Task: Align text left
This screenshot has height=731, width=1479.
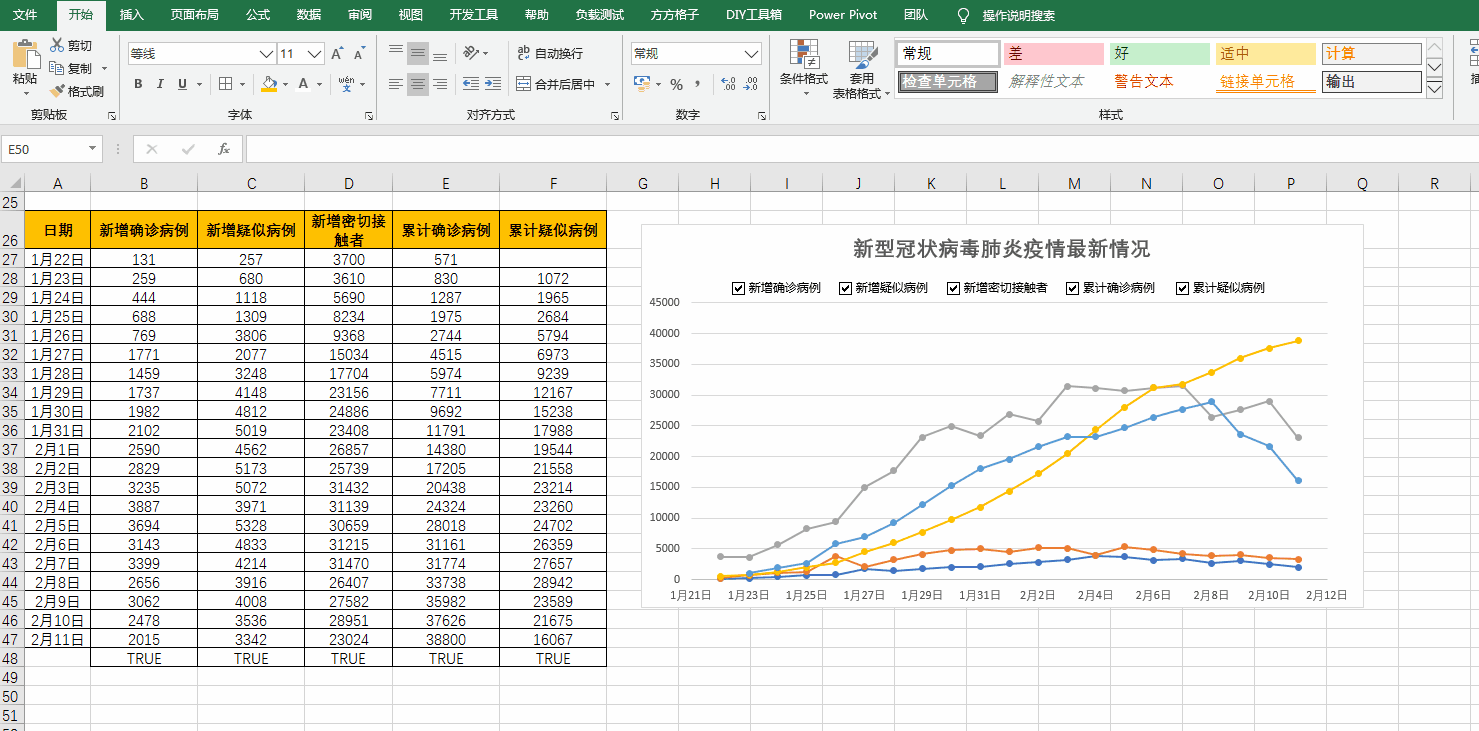Action: coord(396,84)
